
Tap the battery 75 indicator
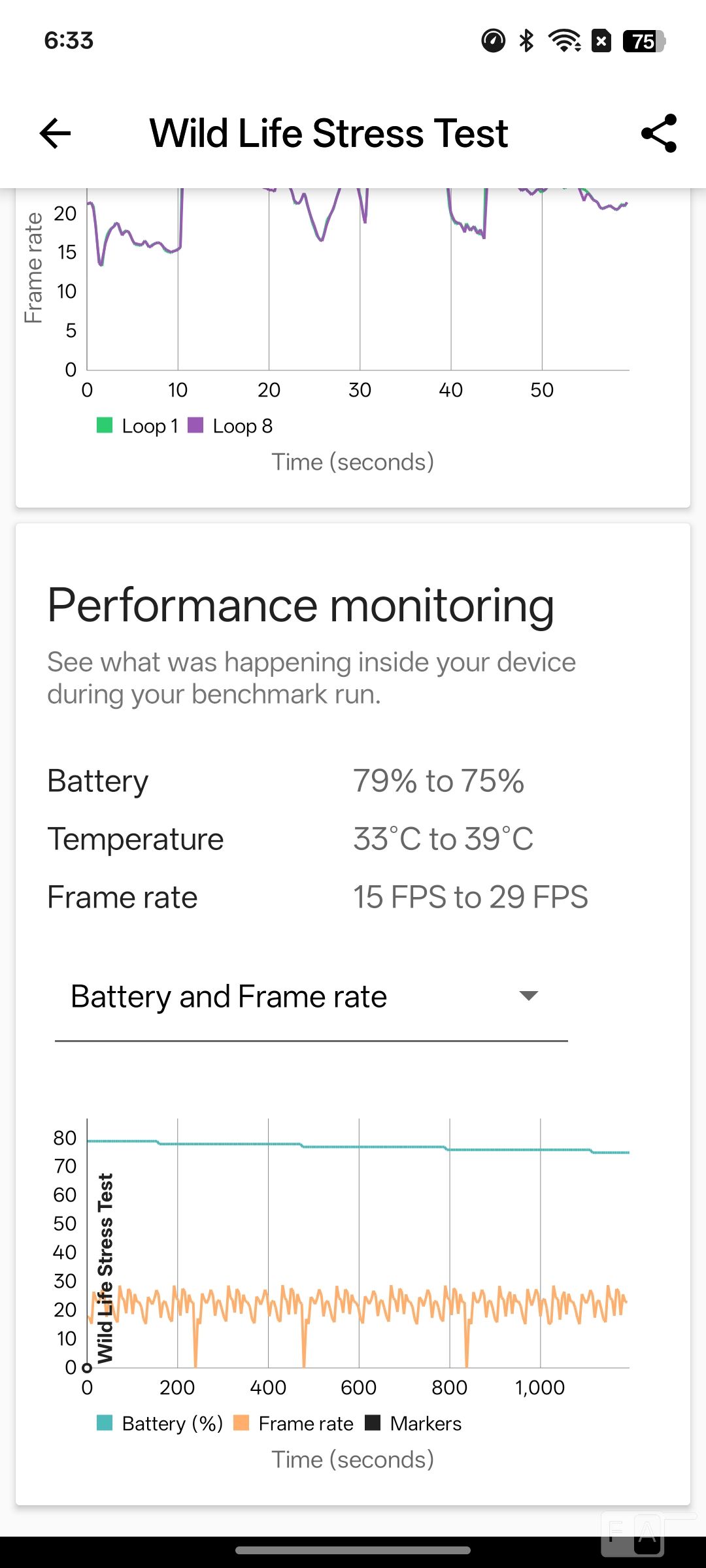point(644,41)
